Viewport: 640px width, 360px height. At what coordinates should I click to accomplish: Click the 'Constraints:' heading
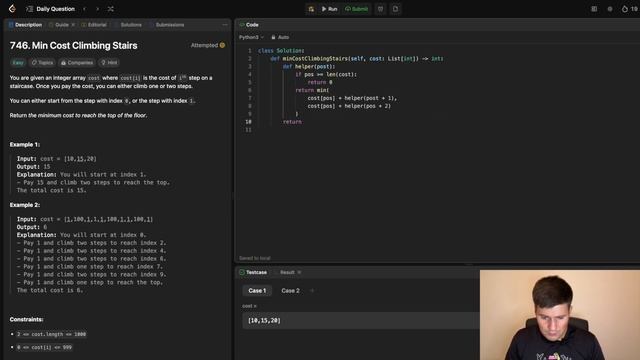click(27, 319)
